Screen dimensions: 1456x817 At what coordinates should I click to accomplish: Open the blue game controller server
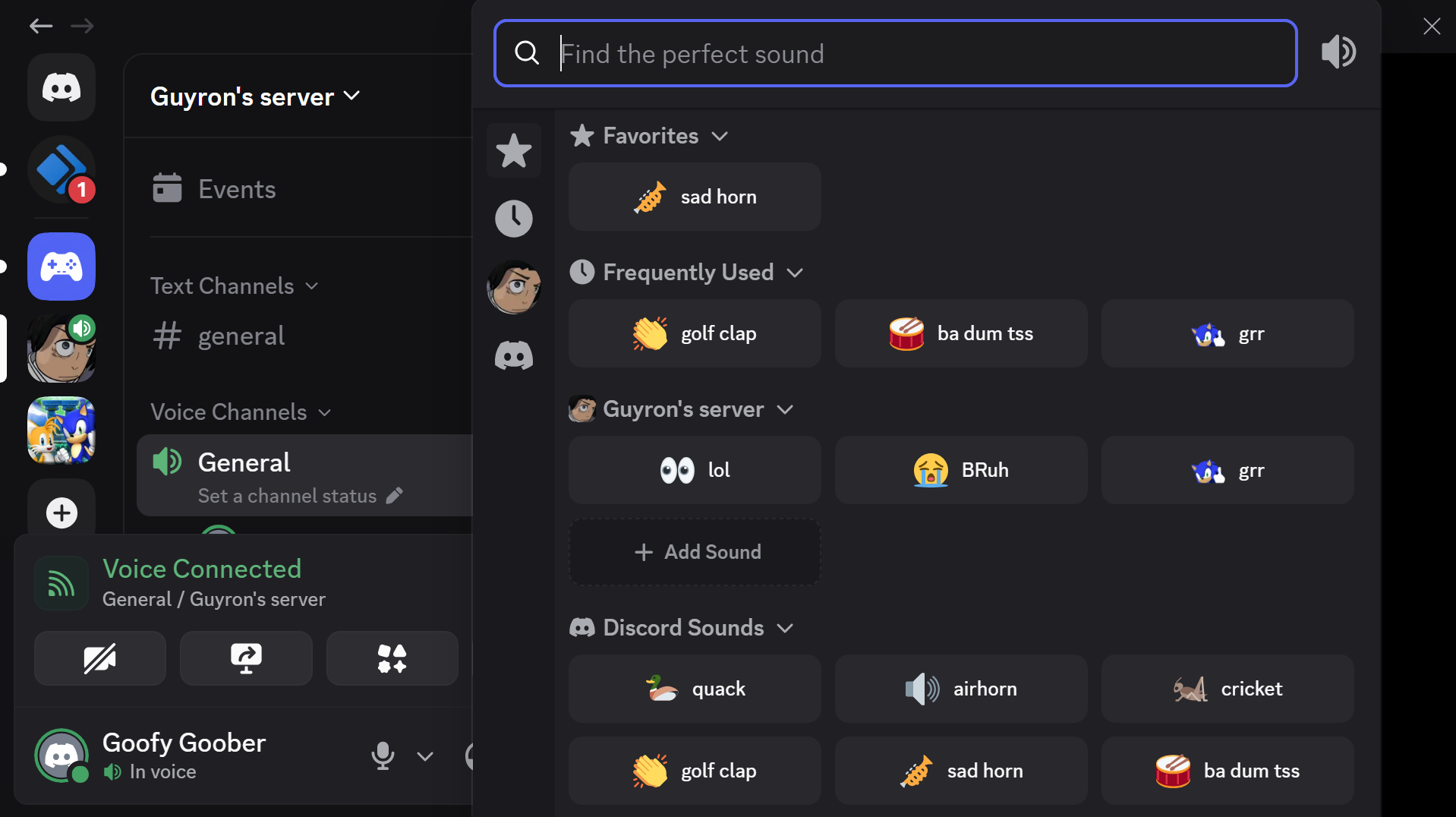[x=61, y=267]
